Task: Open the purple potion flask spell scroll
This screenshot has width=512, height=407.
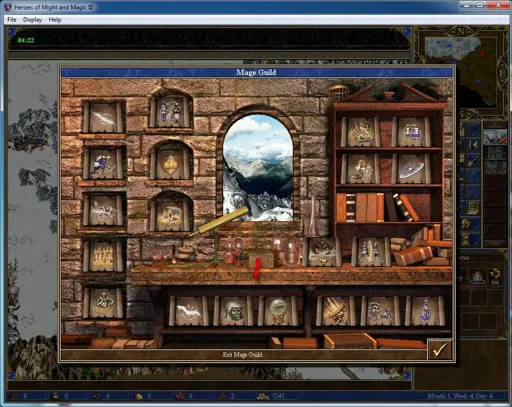Action: [426, 311]
